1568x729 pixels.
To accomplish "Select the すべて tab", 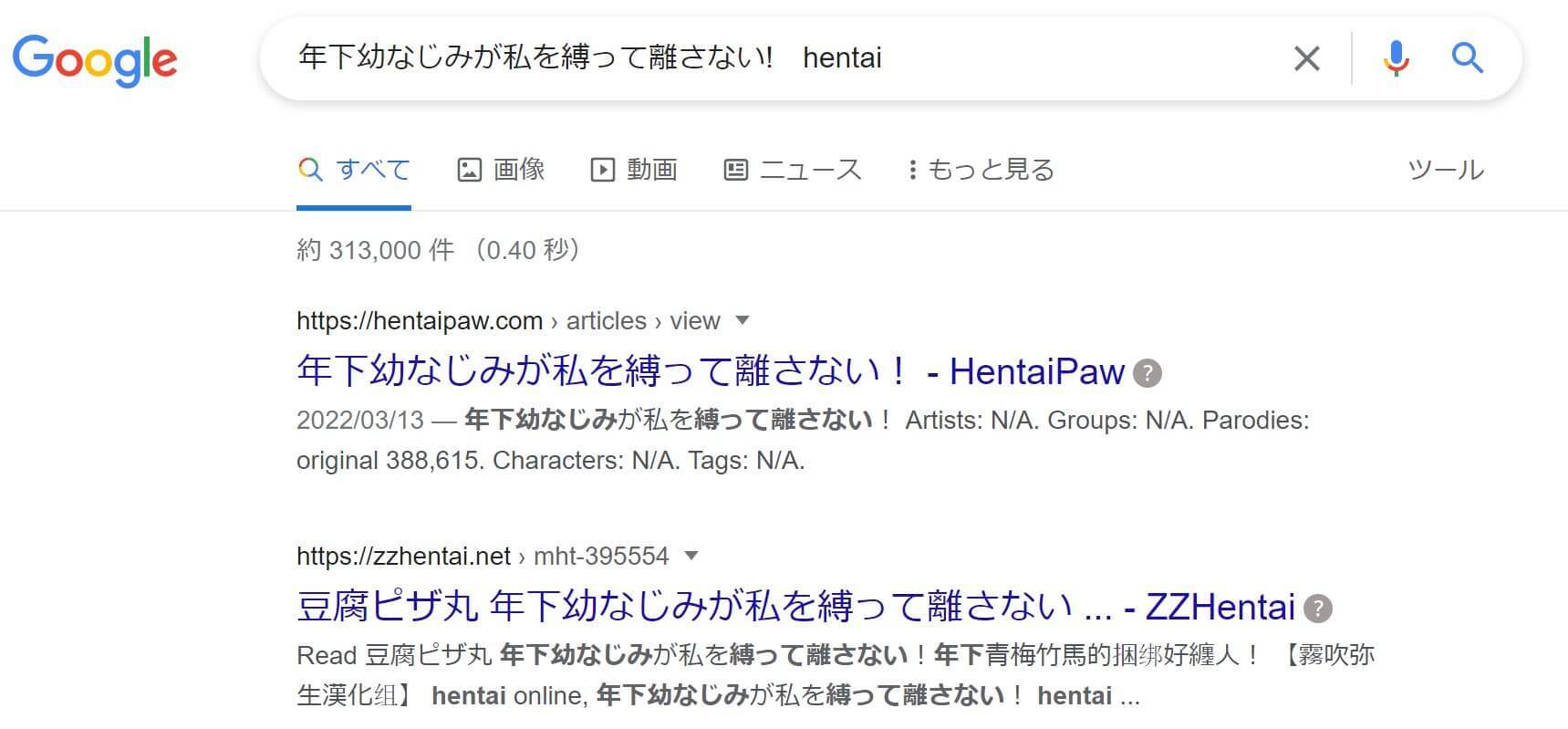I will coord(354,170).
